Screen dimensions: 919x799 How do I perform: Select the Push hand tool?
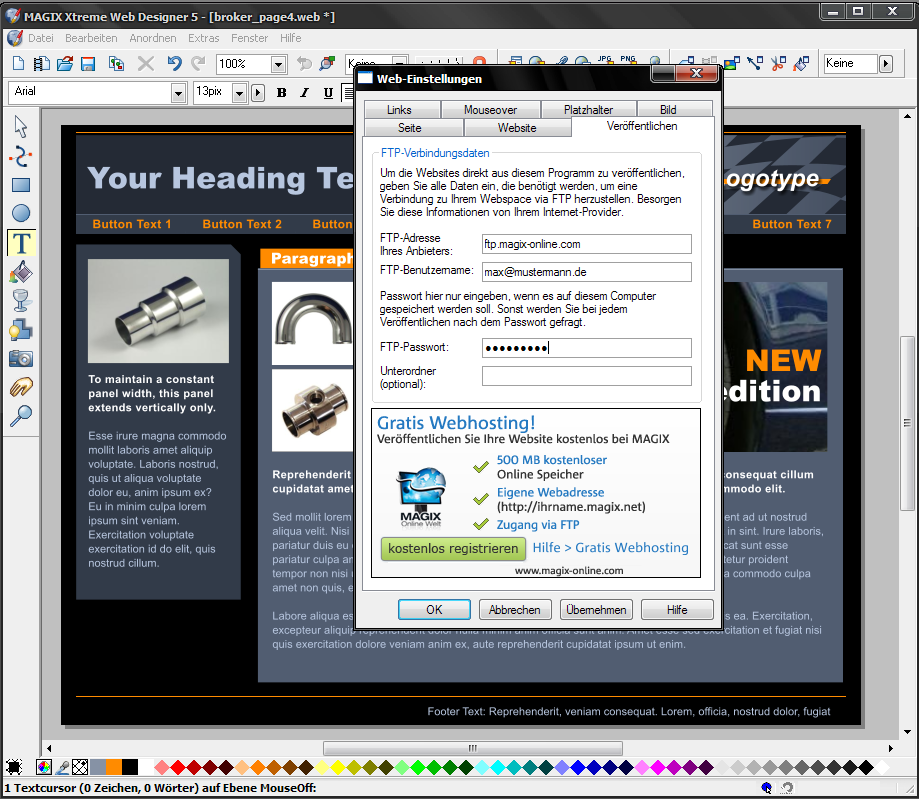[x=21, y=387]
